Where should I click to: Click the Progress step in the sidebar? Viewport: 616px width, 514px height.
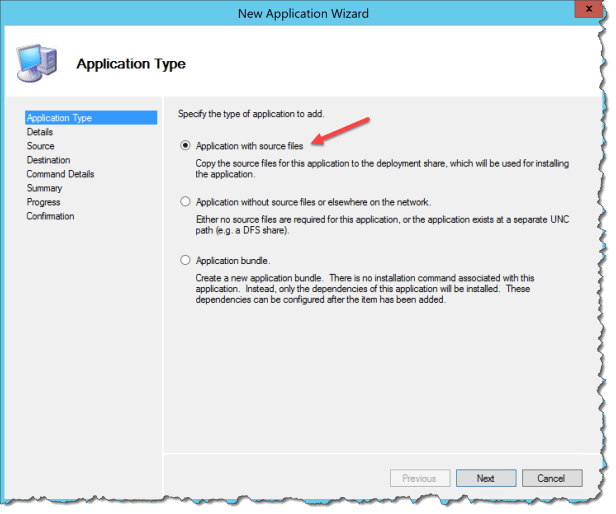coord(44,202)
